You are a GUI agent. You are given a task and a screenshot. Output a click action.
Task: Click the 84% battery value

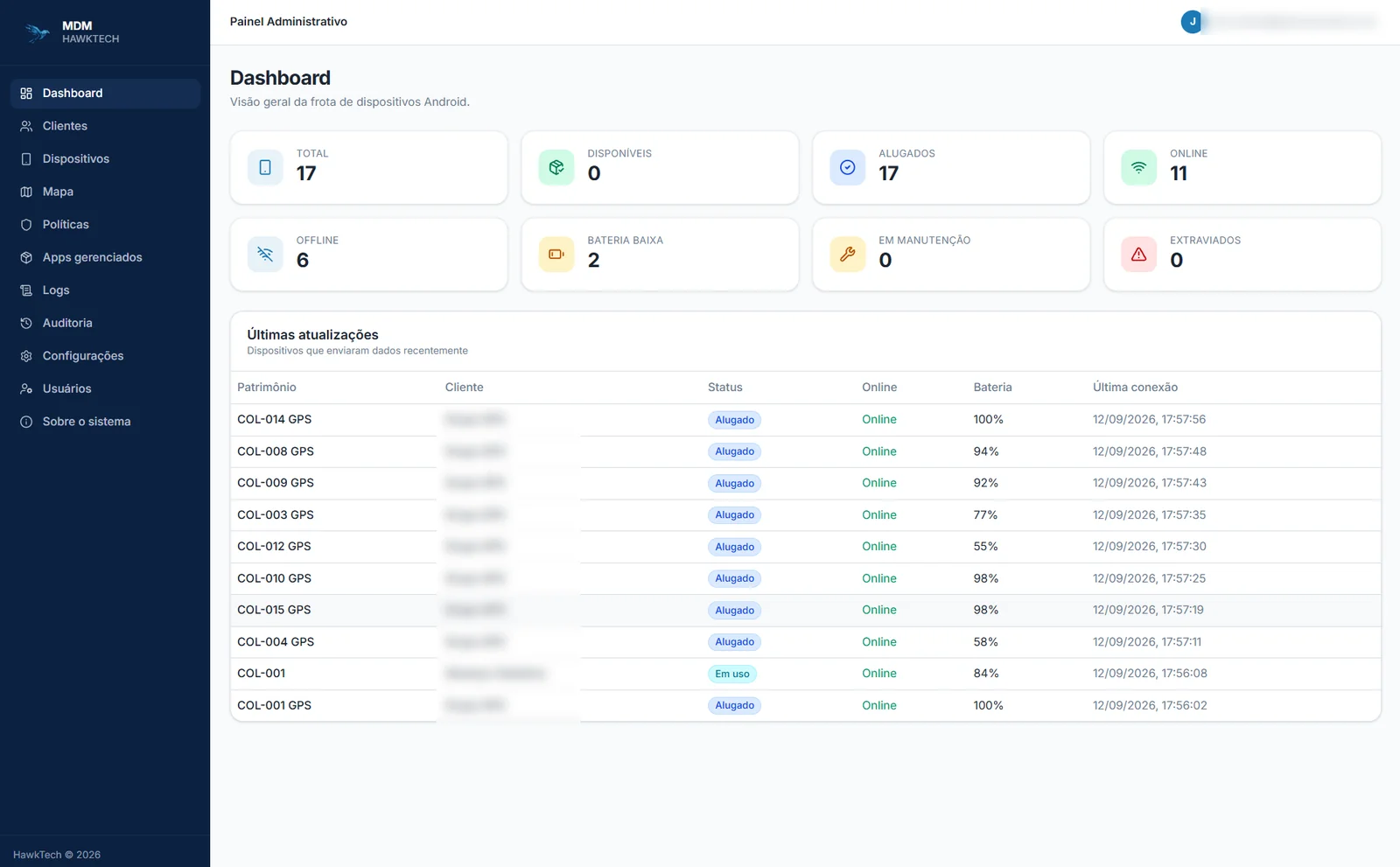[x=985, y=674]
